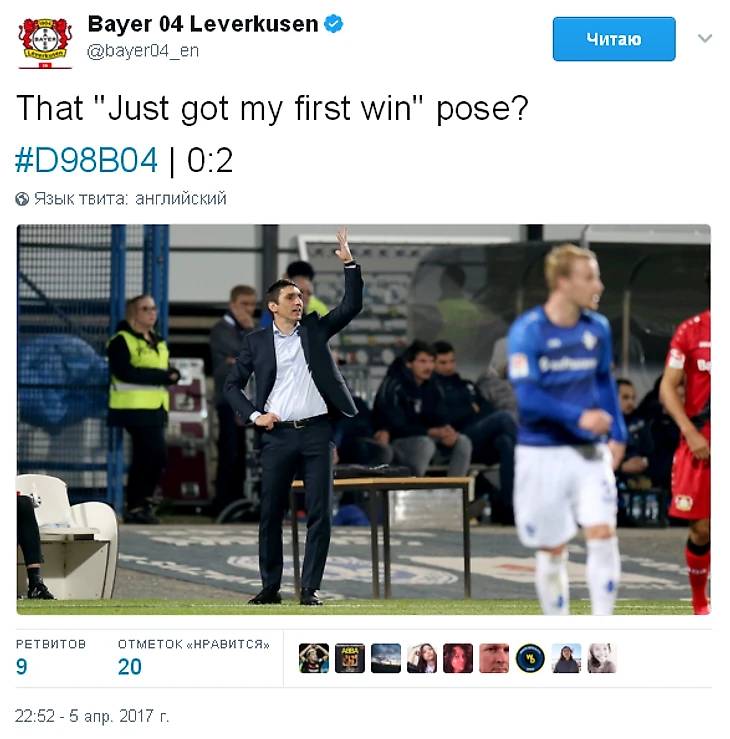Viewport: 730px width, 739px height.
Task: Open the dark-haired woman avatar
Action: point(422,658)
